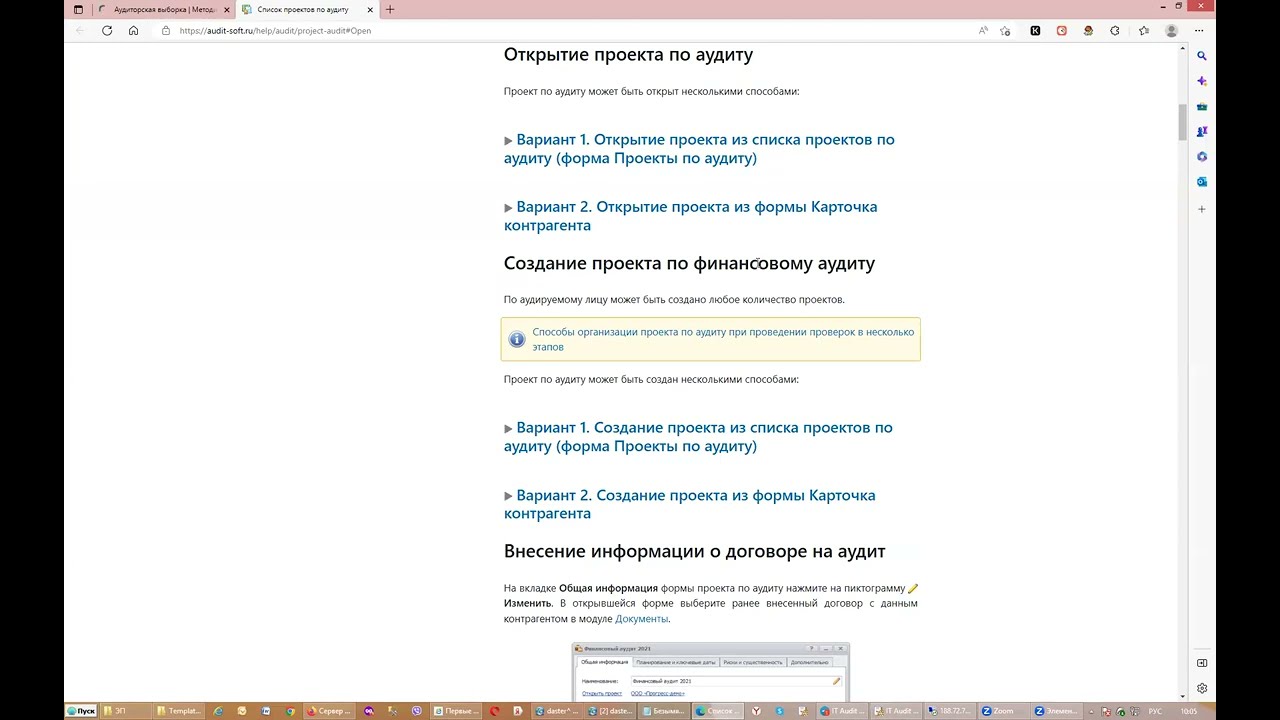This screenshot has height=720, width=1280.
Task: Open the Zoom taskbar item
Action: (x=1002, y=711)
